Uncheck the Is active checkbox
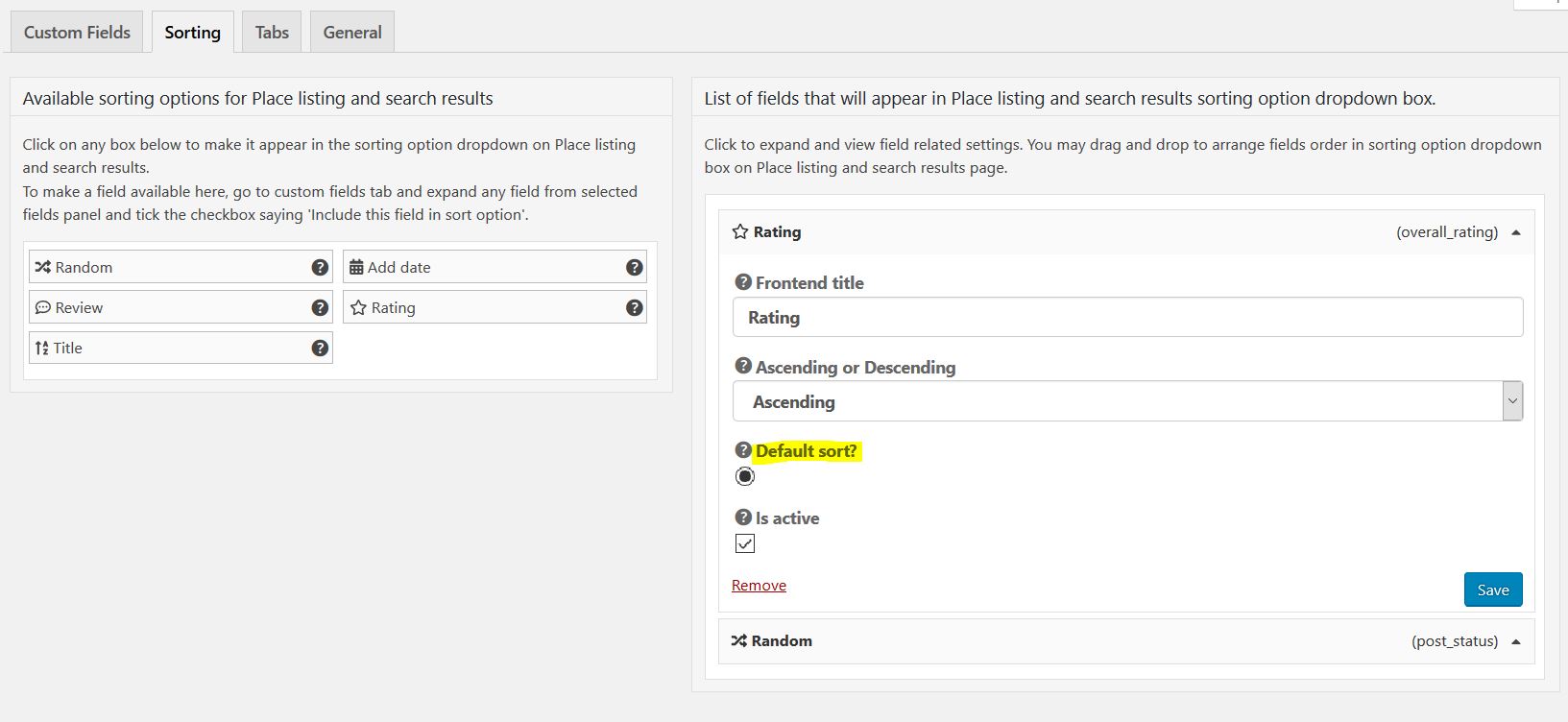 click(745, 543)
